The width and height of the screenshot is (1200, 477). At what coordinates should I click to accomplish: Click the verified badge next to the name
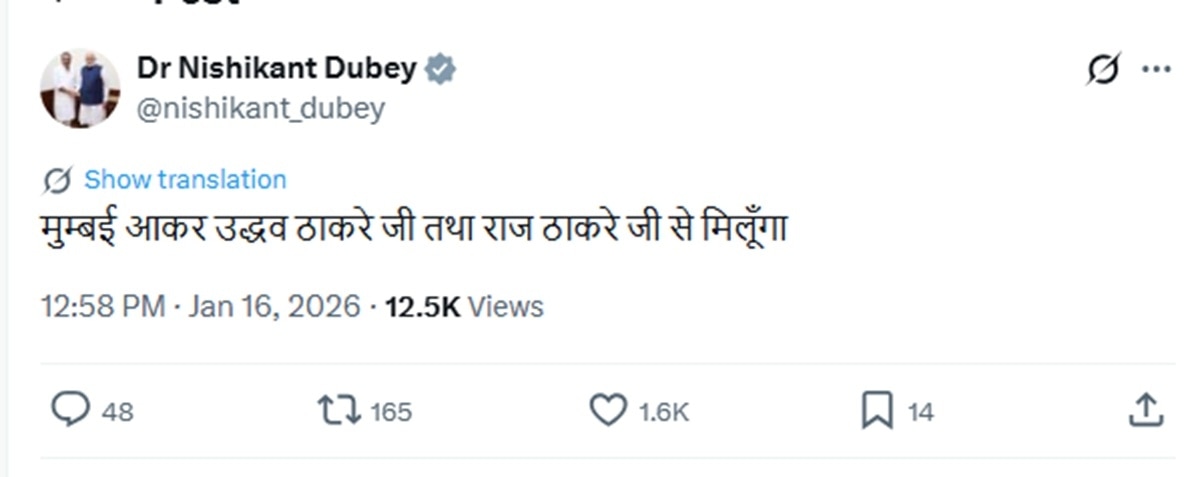(x=441, y=69)
